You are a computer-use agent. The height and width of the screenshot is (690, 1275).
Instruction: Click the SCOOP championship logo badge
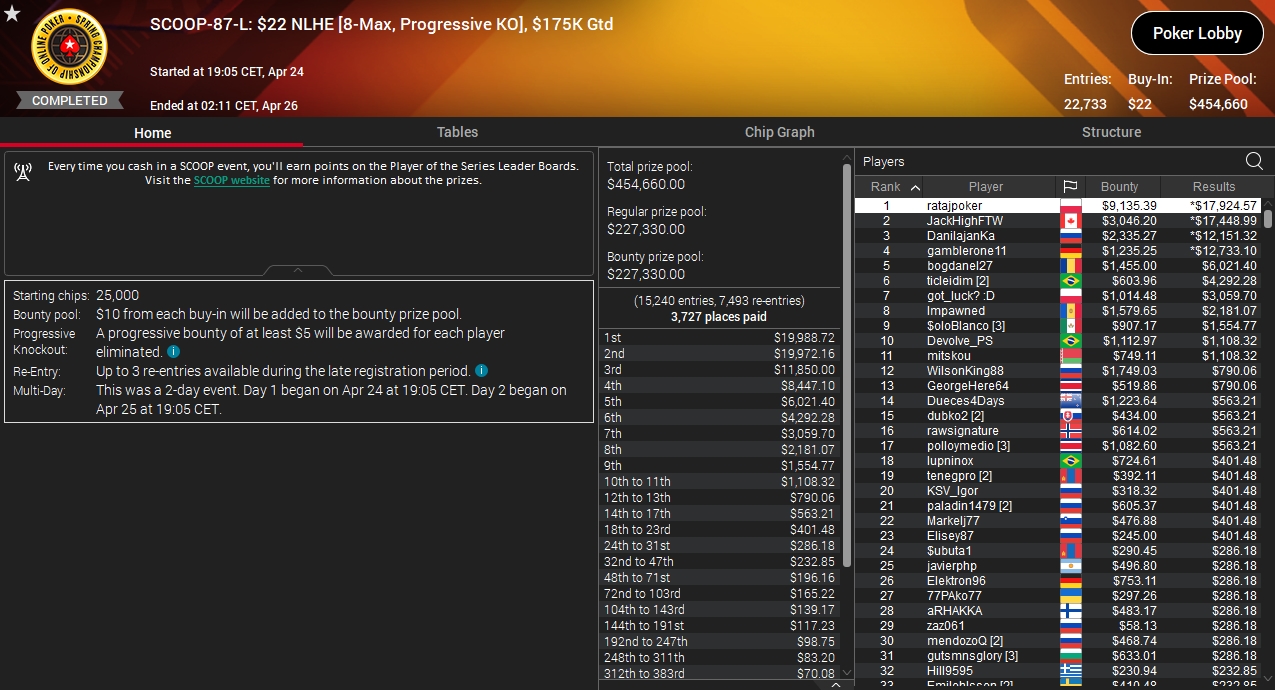click(x=69, y=47)
